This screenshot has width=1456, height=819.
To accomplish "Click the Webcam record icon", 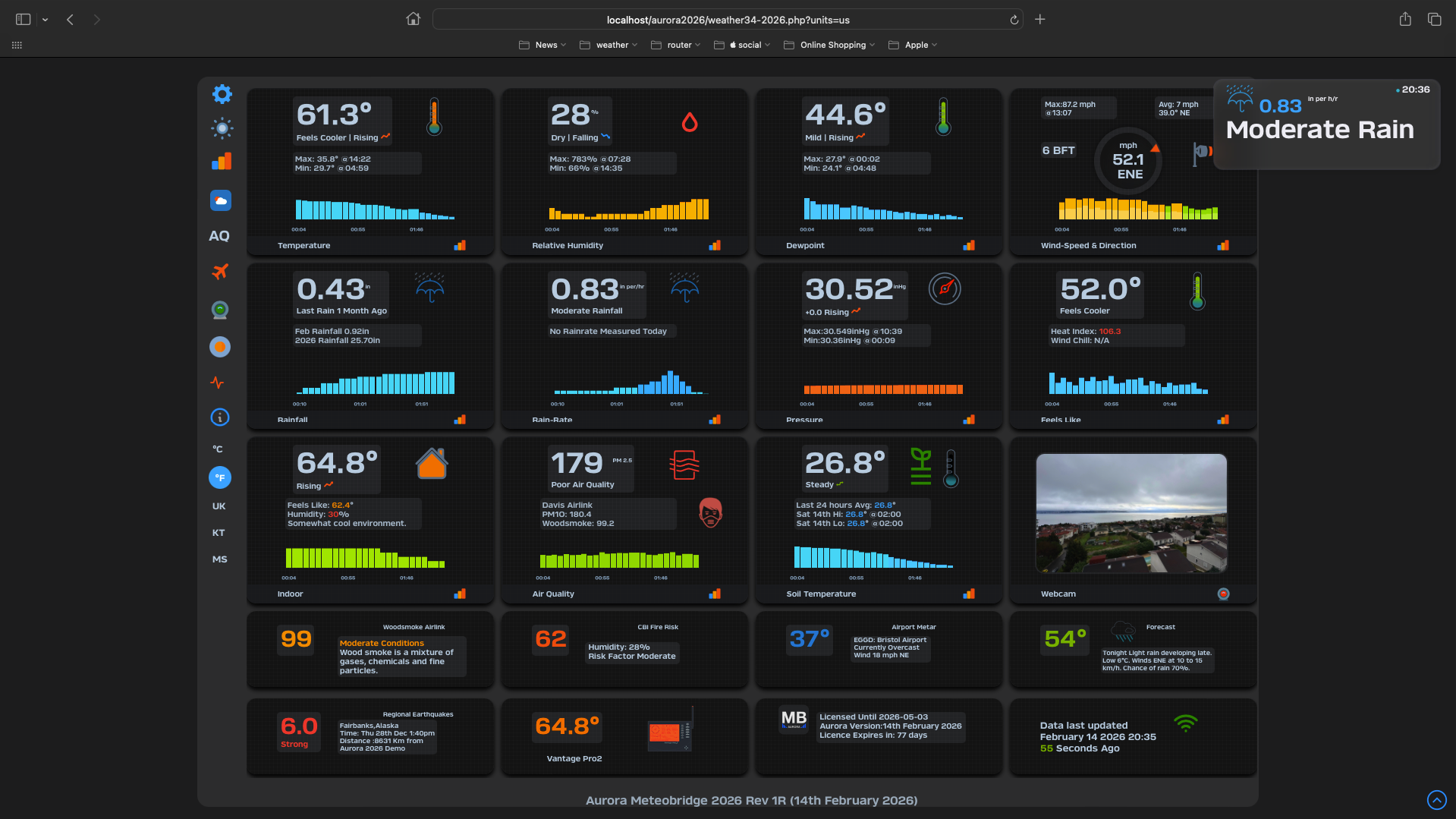I will [1223, 594].
